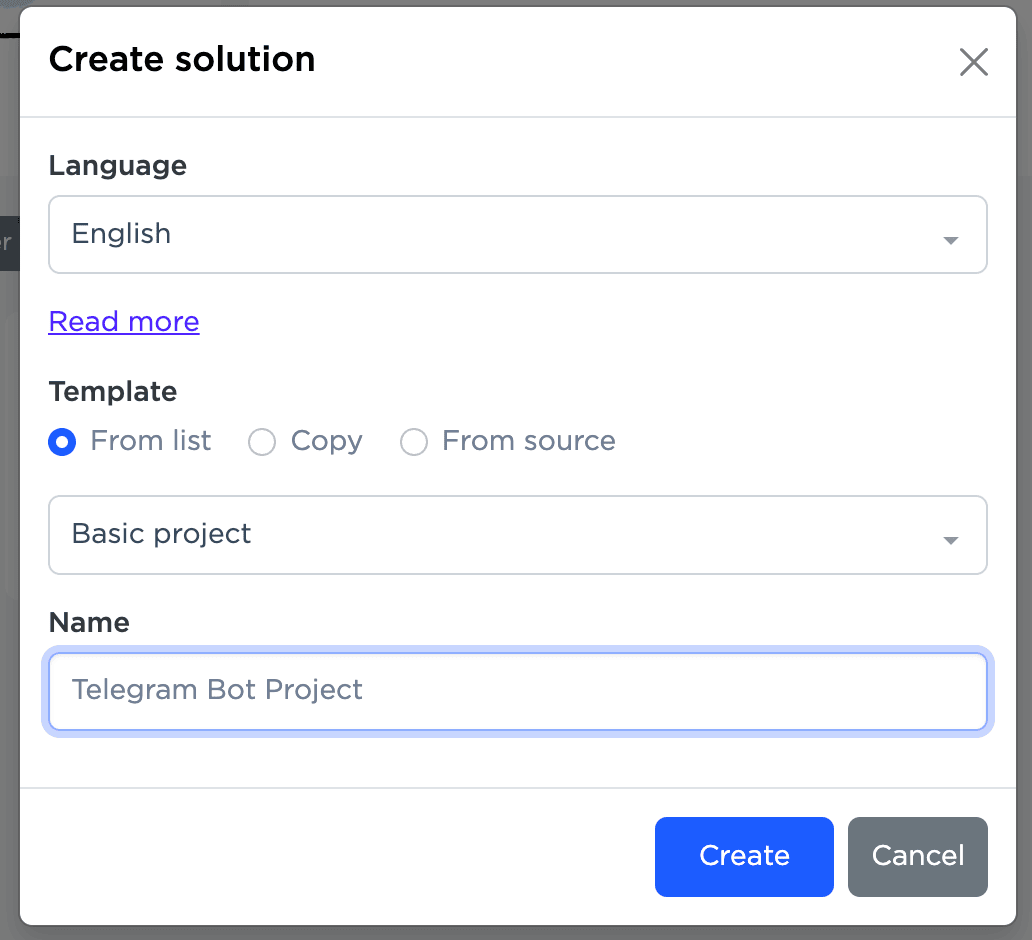This screenshot has height=940, width=1032.
Task: Click the 'Create solution' dialog title
Action: pos(182,60)
